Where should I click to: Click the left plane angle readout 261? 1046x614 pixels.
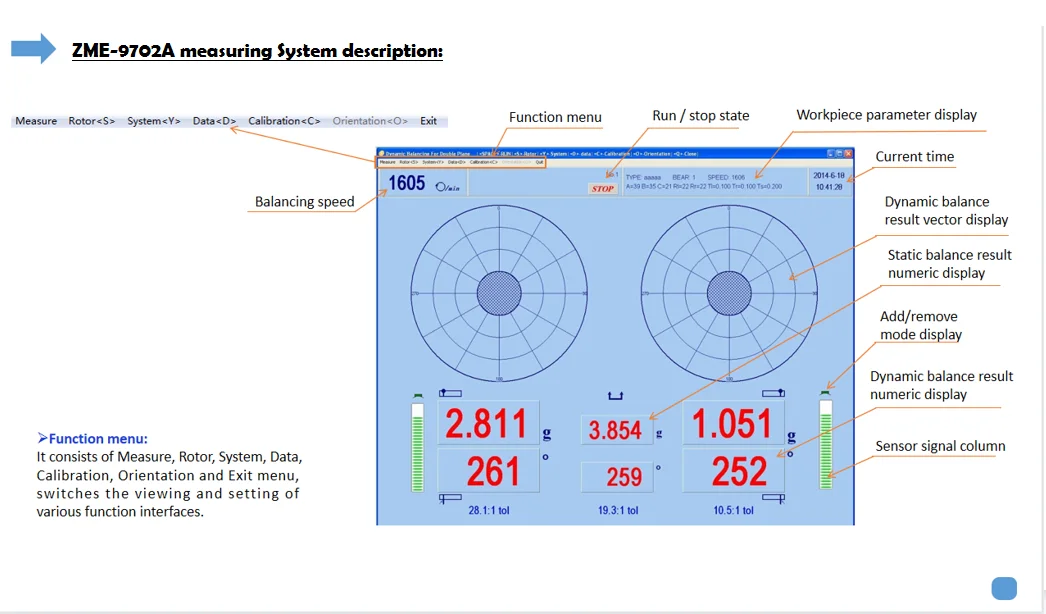[488, 471]
